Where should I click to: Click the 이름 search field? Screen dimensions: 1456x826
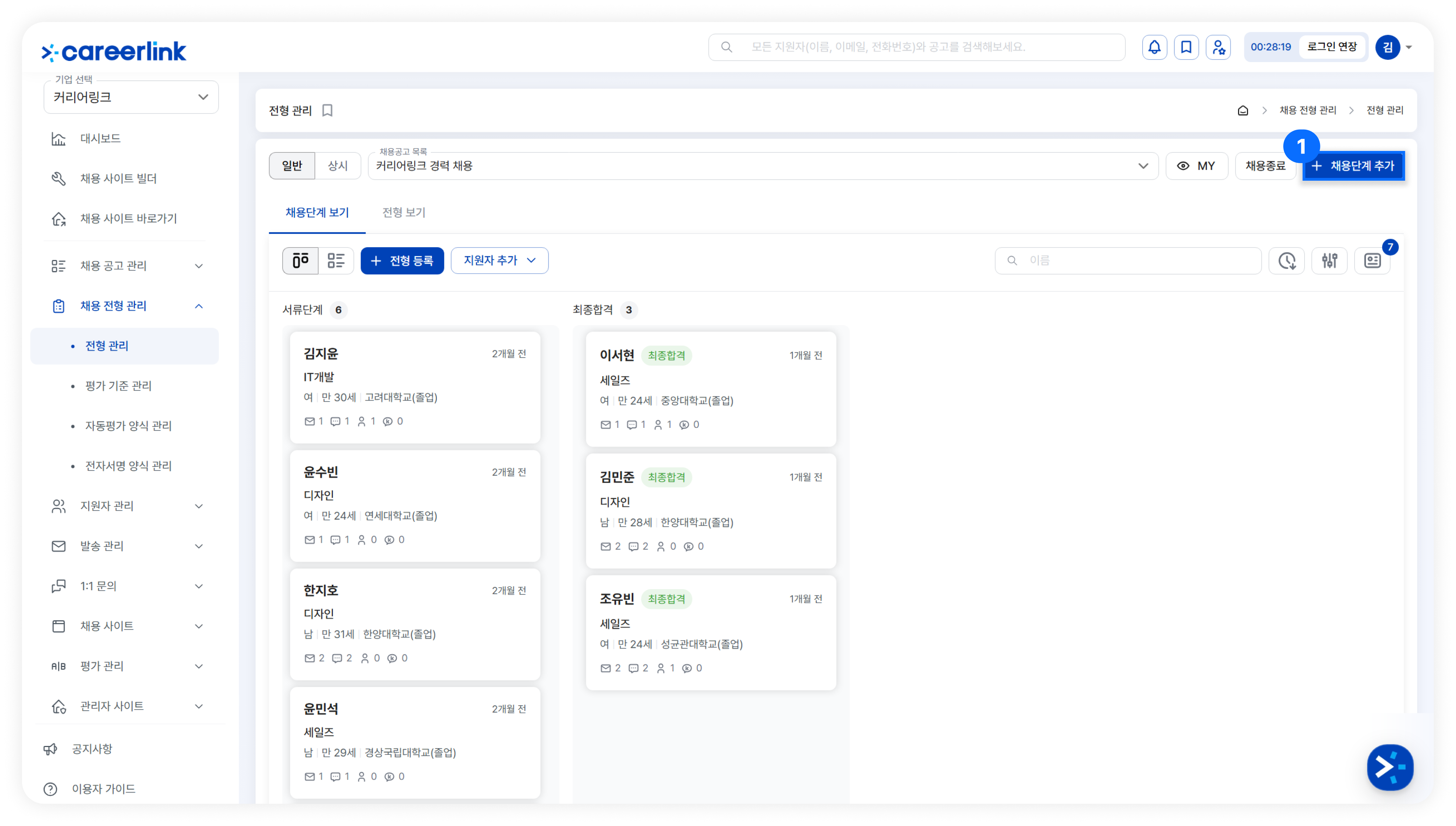click(1128, 260)
